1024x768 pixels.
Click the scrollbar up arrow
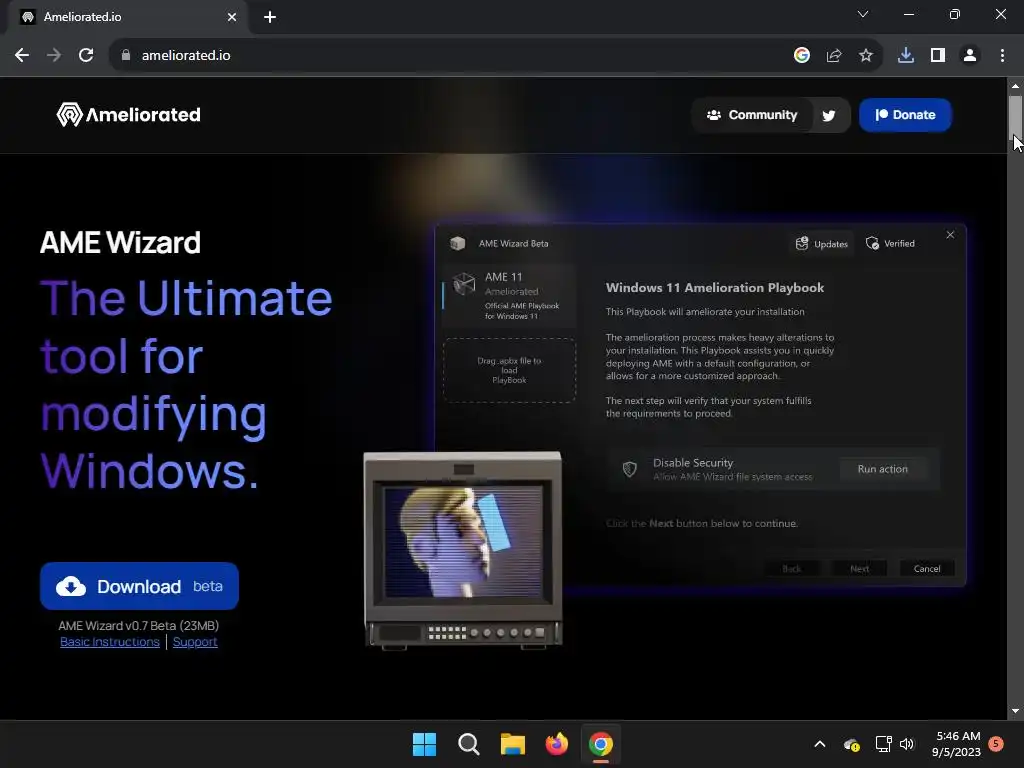1015,86
